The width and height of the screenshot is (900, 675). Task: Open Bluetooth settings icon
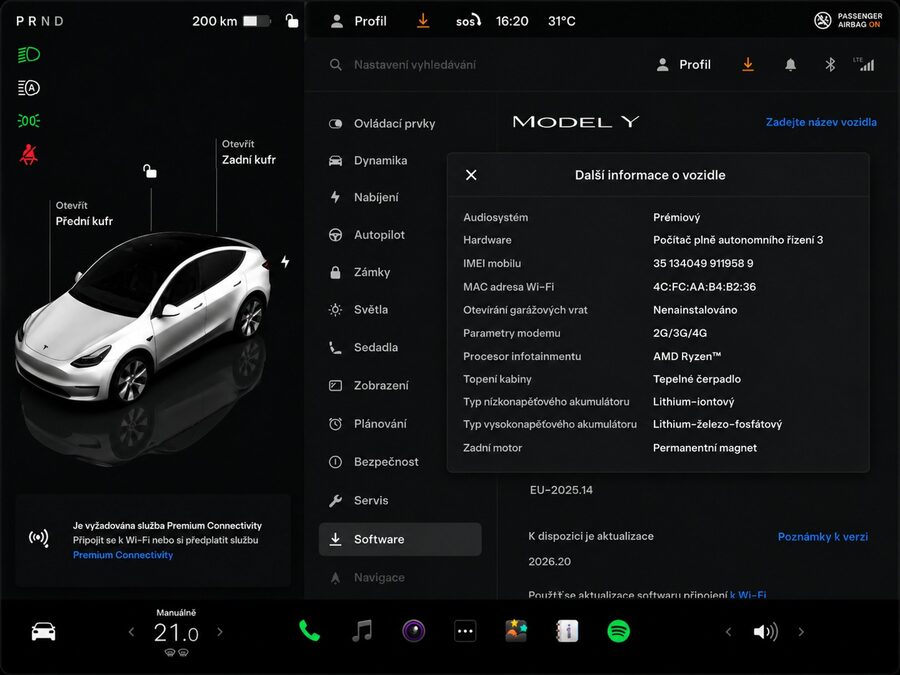(830, 65)
